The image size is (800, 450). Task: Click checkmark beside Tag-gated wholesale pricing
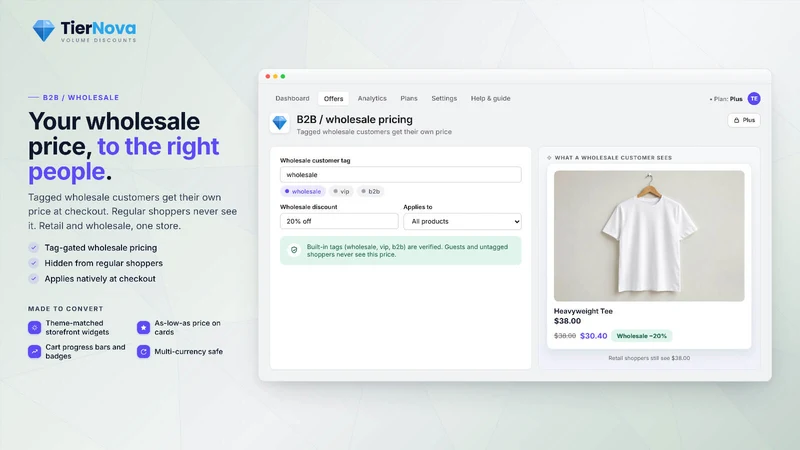(x=34, y=247)
